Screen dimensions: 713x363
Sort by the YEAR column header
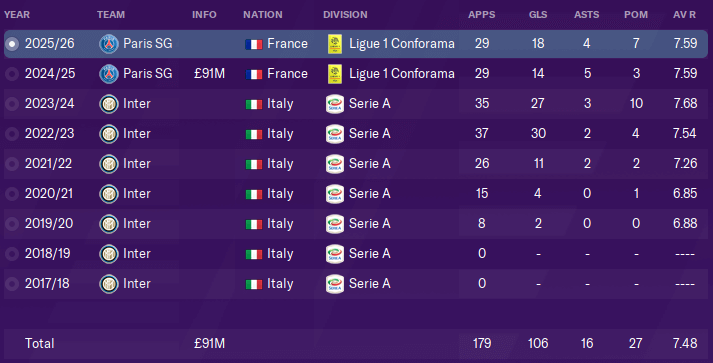pyautogui.click(x=17, y=15)
